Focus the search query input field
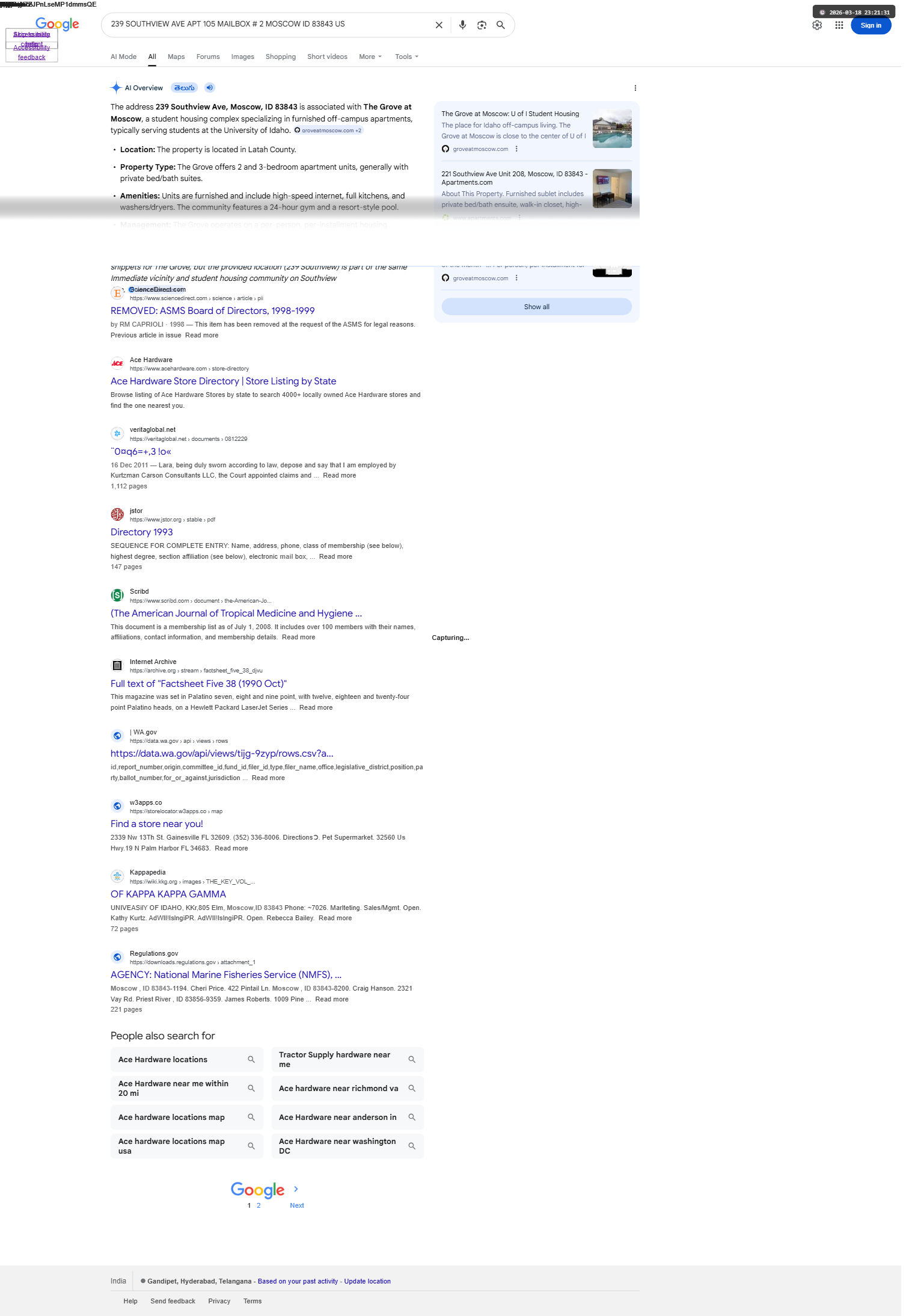Screen dimensions: 912x1316 tap(269, 24)
